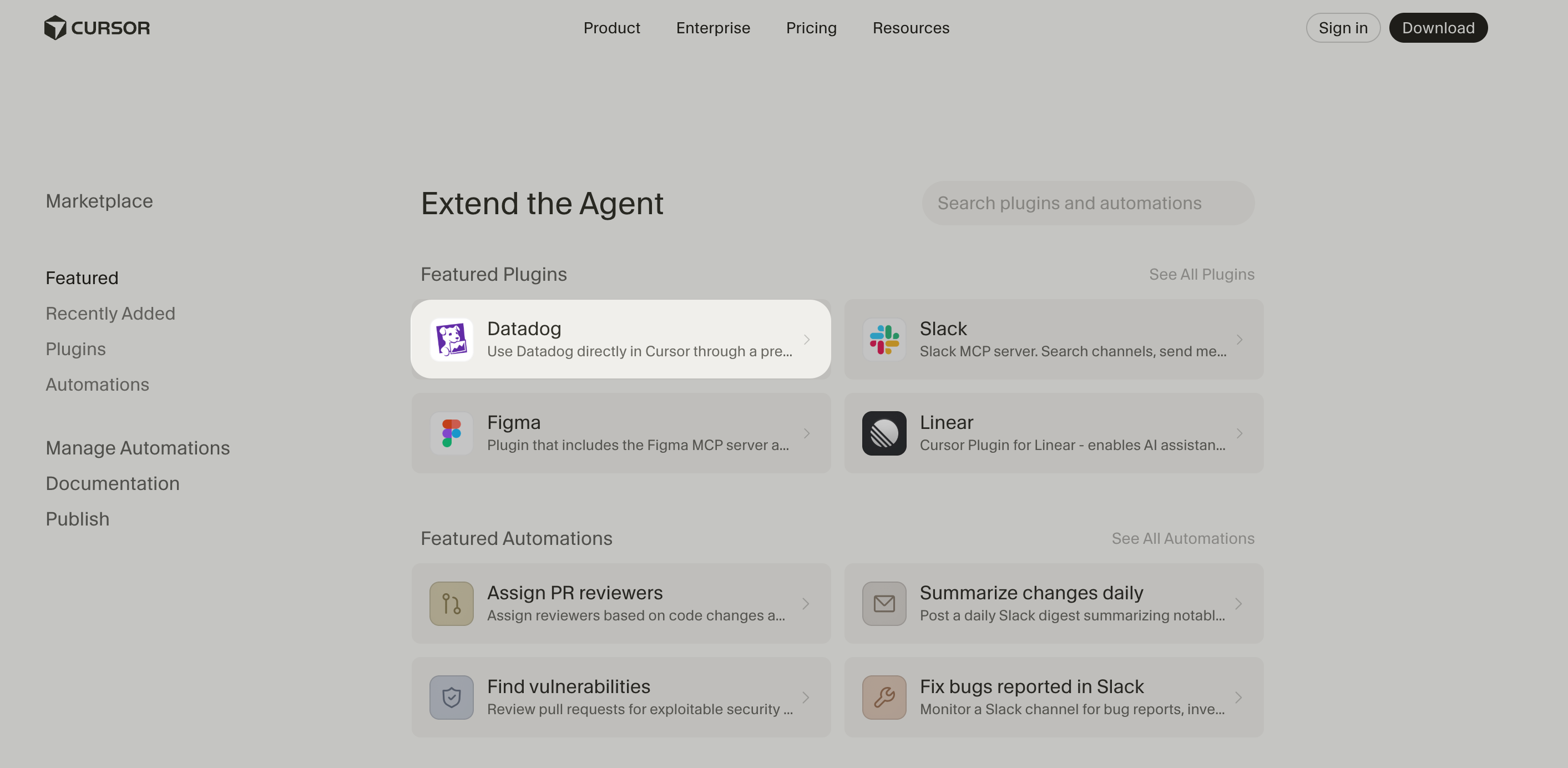Open Find vulnerabilities via its chevron
Image resolution: width=1568 pixels, height=768 pixels.
point(806,698)
